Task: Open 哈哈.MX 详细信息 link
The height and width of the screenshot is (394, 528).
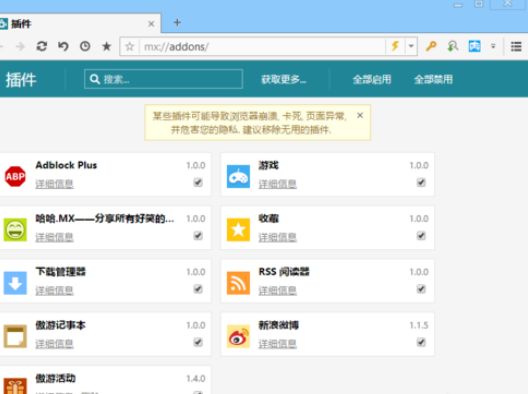Action: pos(54,237)
